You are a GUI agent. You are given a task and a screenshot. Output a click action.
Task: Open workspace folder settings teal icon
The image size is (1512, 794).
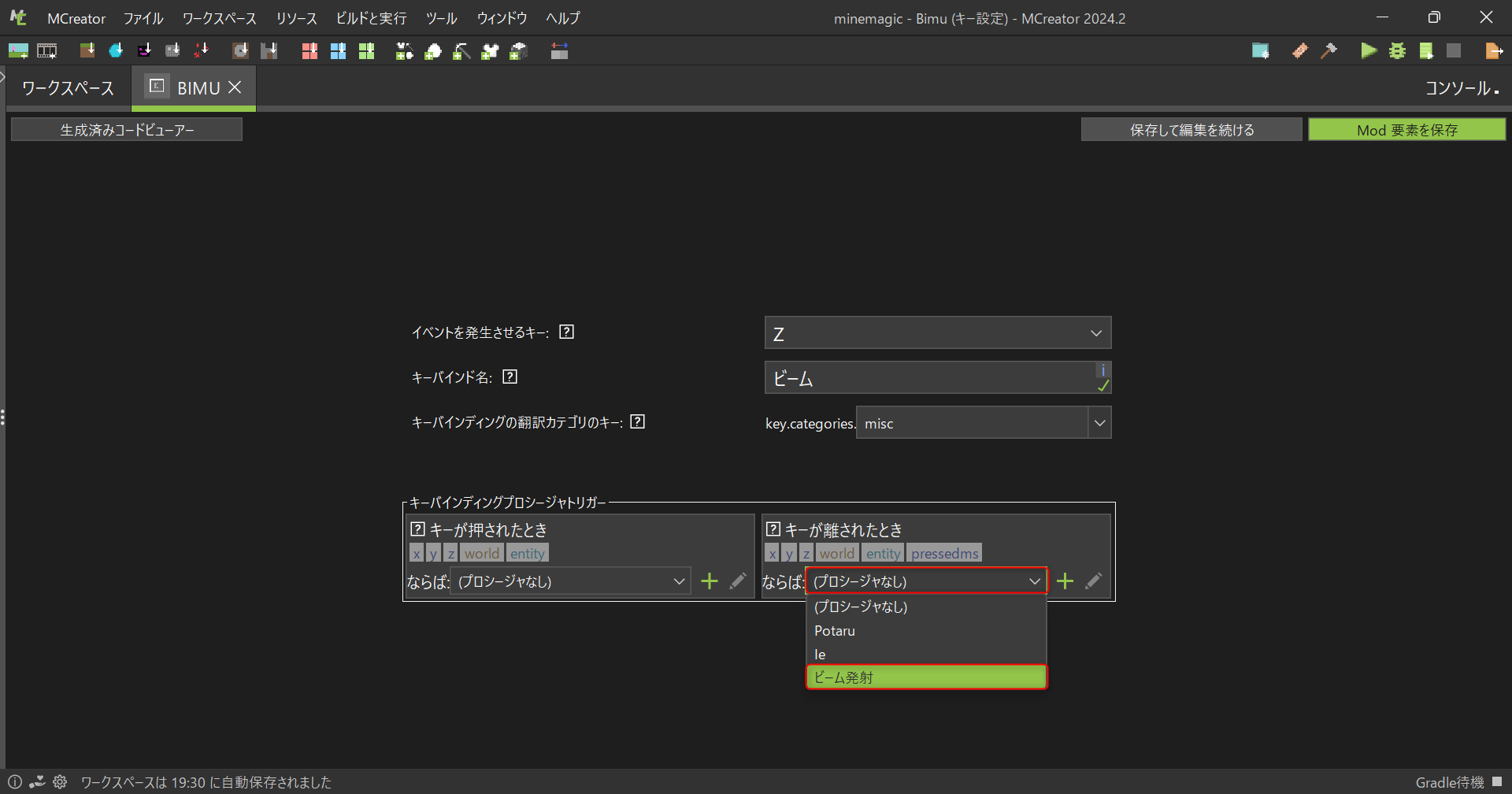click(1261, 51)
